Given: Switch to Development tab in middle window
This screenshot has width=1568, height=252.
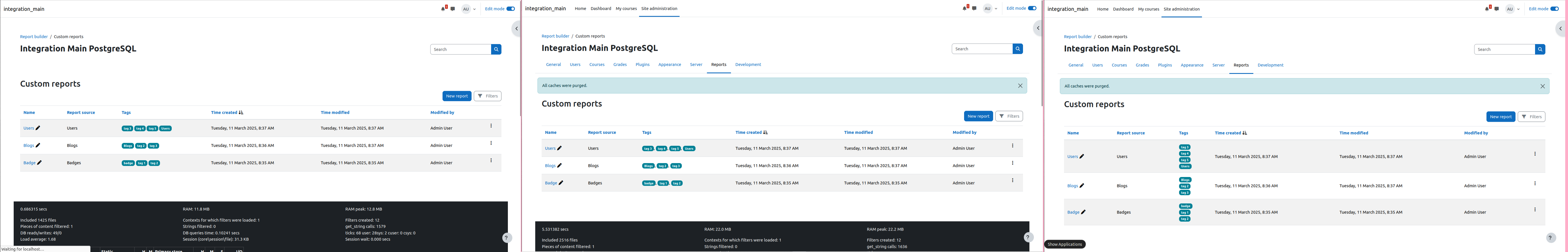Looking at the screenshot, I should tap(748, 64).
